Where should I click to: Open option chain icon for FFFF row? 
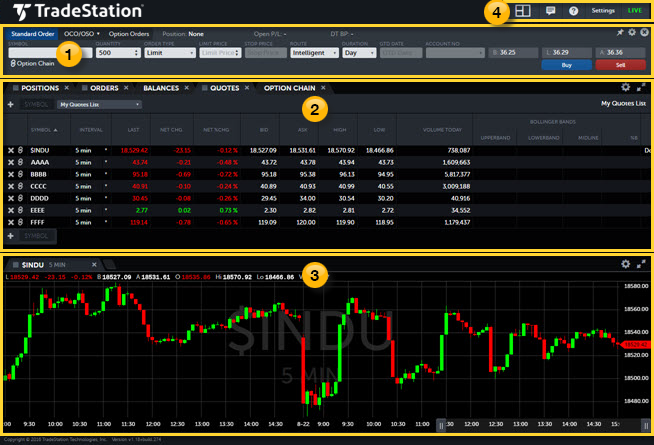click(x=20, y=223)
